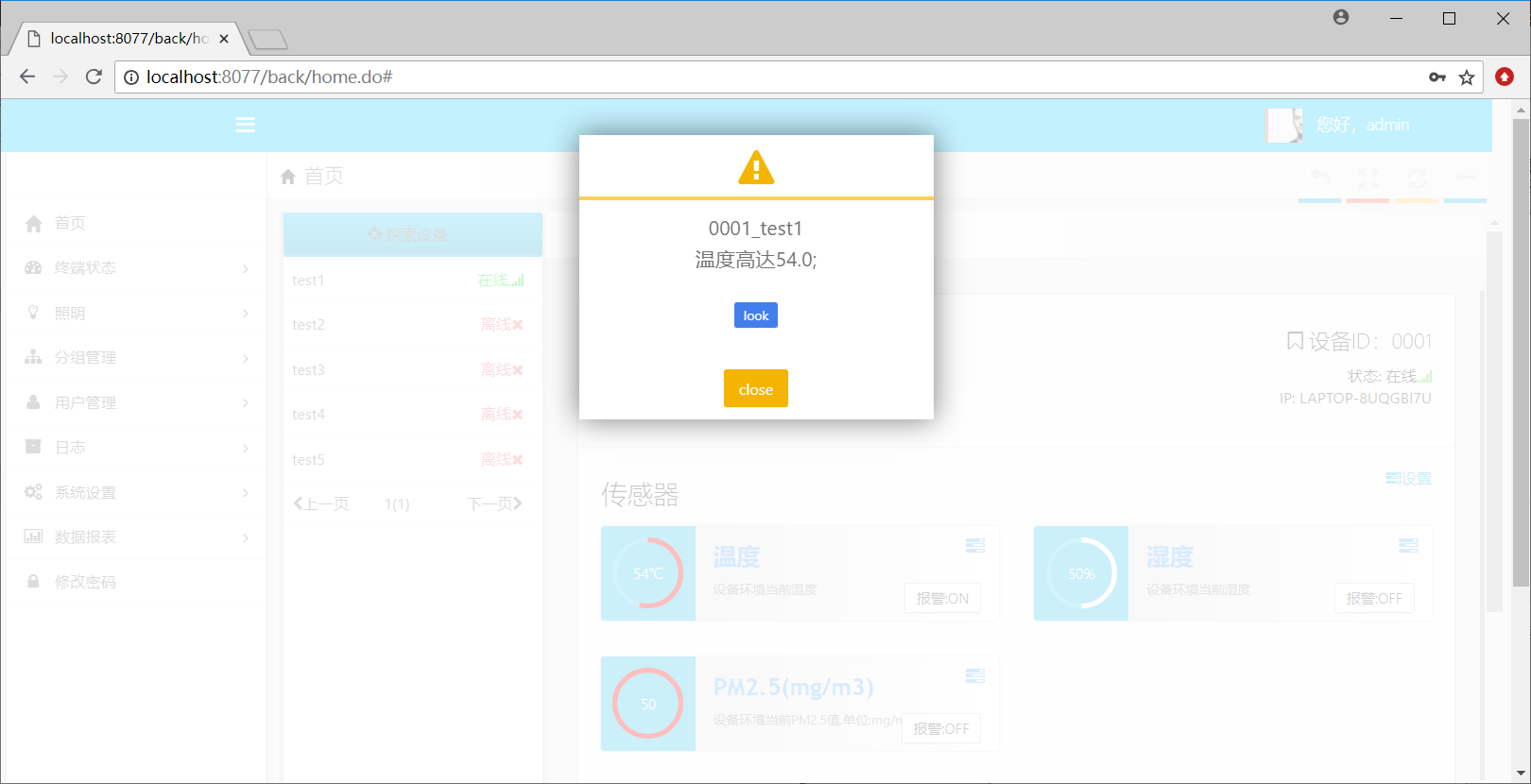The image size is (1531, 784).
Task: Select device test4 in the list
Action: (x=413, y=415)
